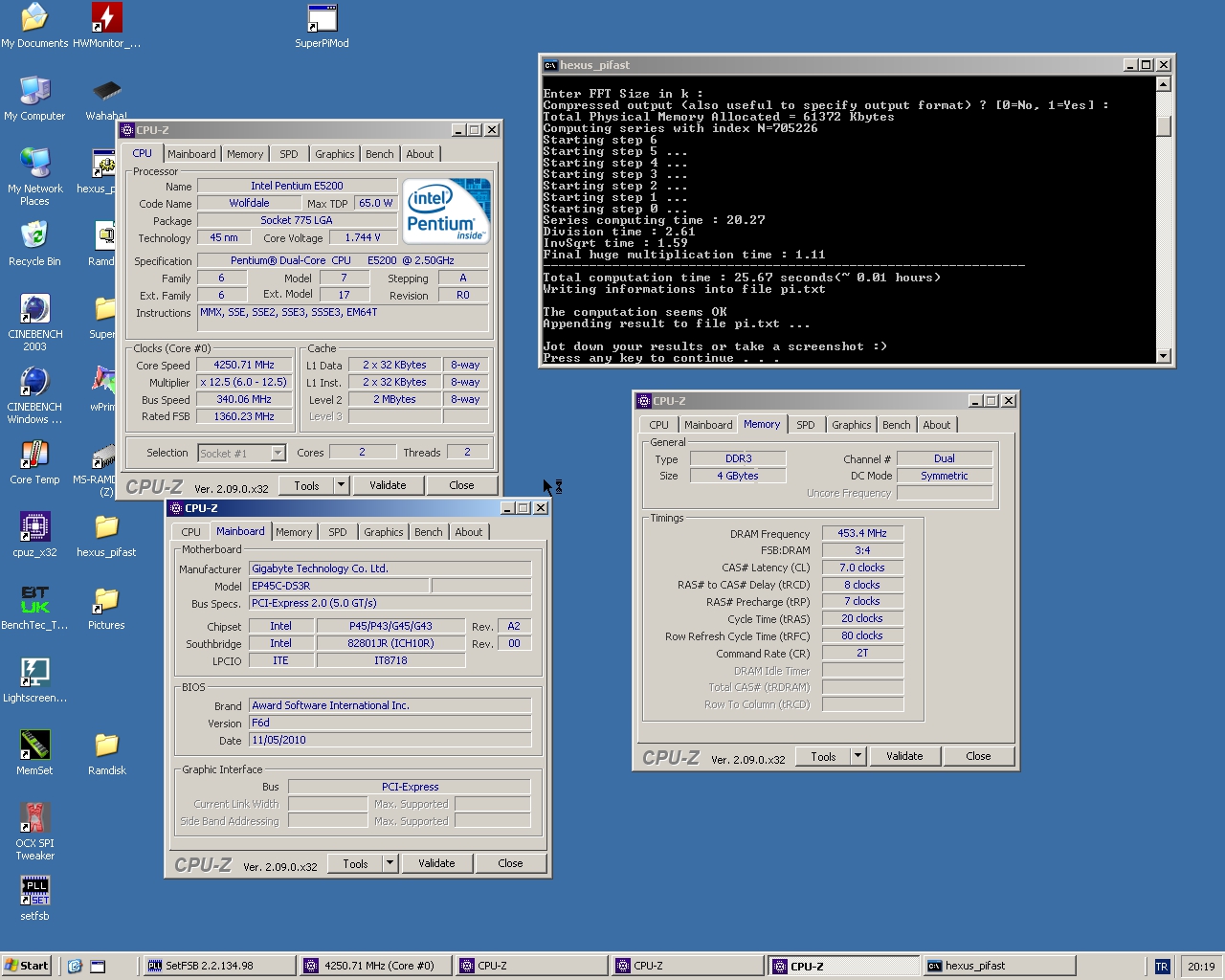This screenshot has height=980, width=1225.
Task: Select Bench tab in CPU window
Action: pyautogui.click(x=380, y=154)
